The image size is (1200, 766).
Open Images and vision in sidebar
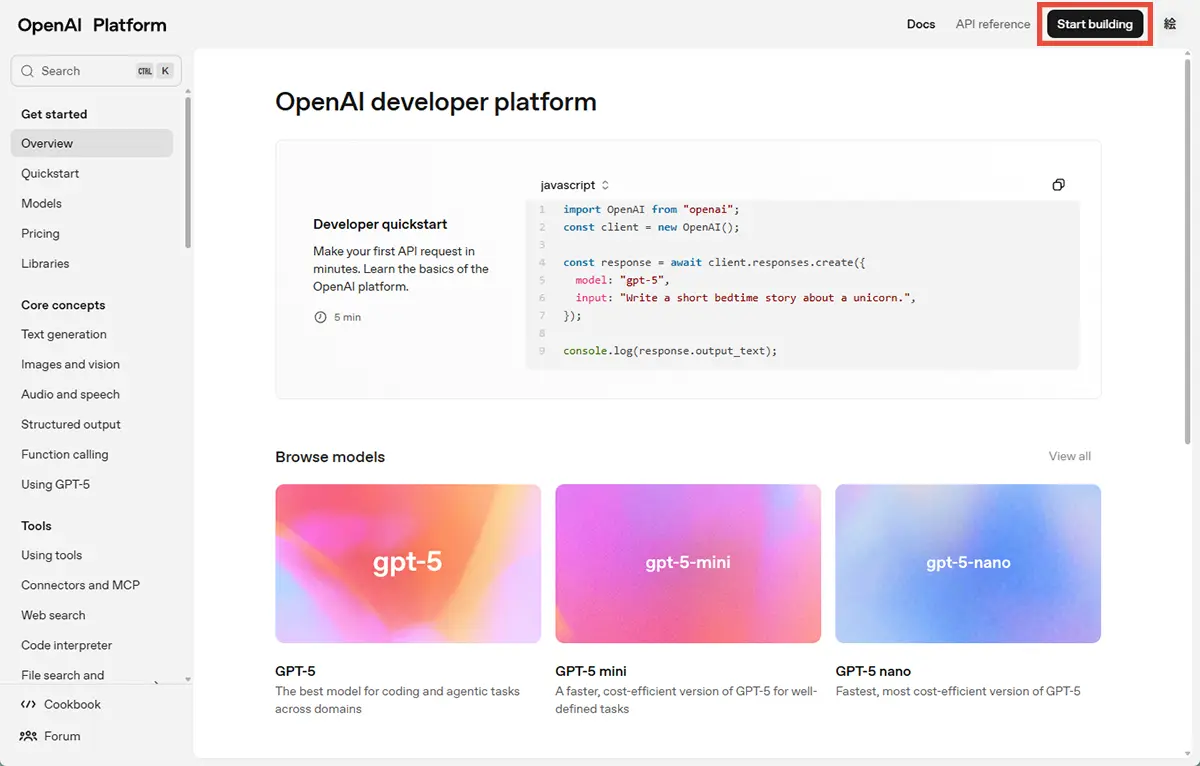70,364
